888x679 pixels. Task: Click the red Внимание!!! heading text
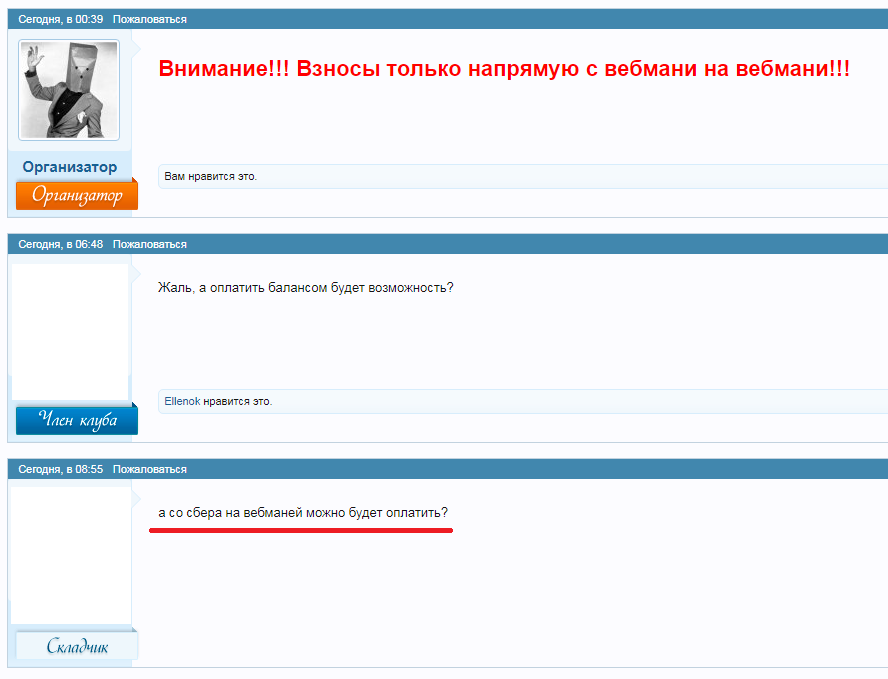[x=504, y=69]
